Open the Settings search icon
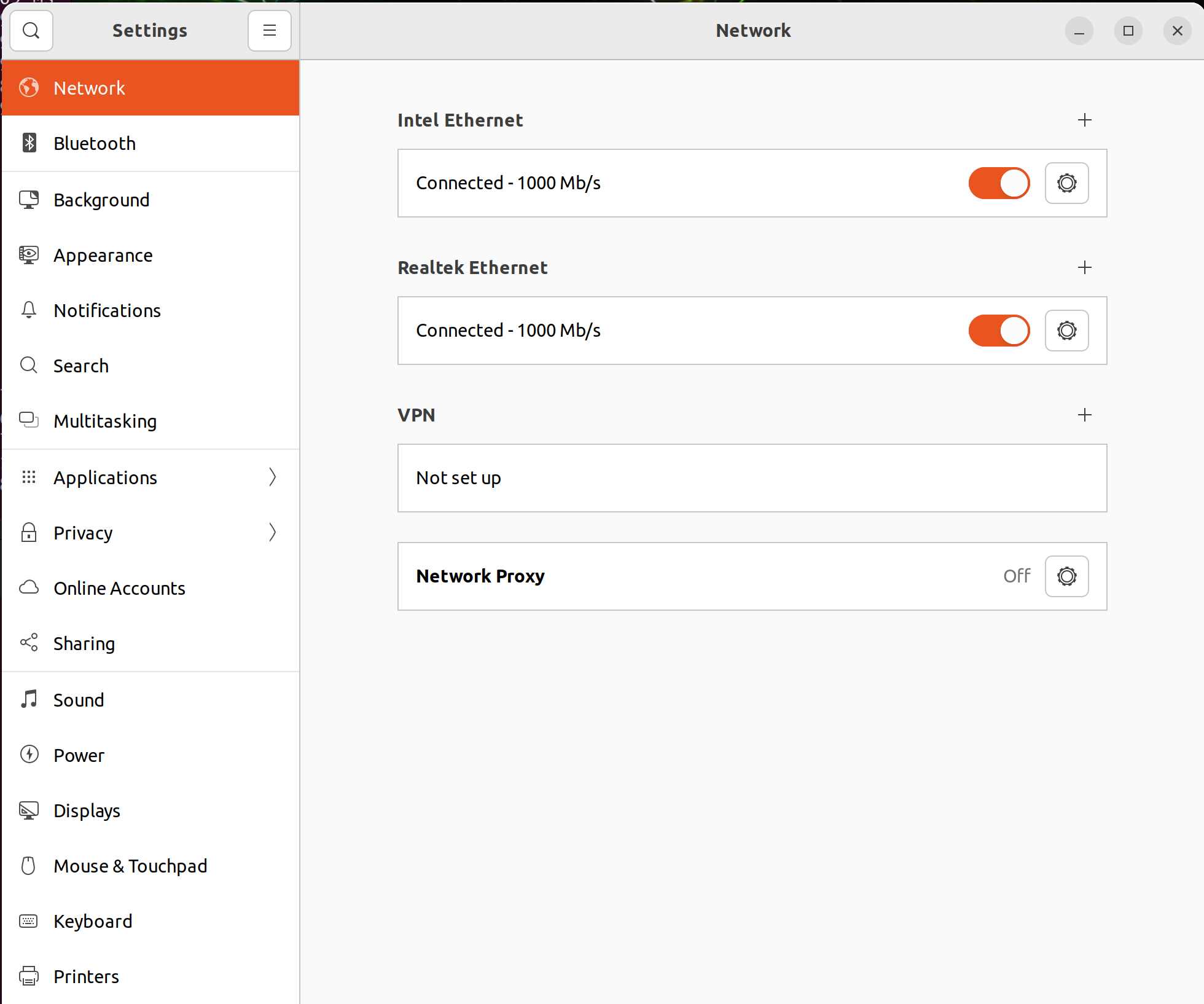 (x=31, y=30)
